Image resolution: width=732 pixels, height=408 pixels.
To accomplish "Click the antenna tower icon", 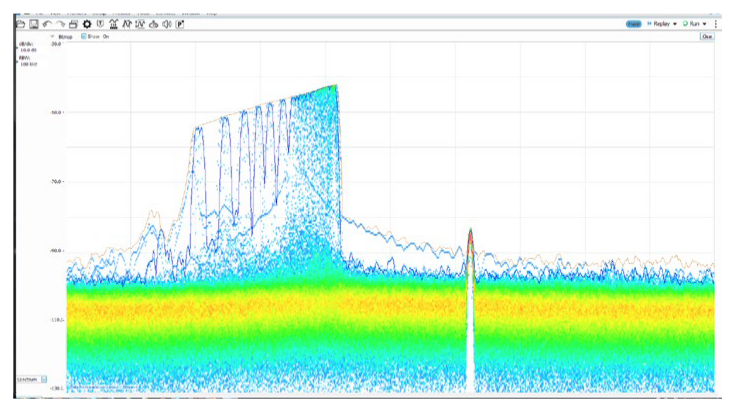I will (114, 24).
